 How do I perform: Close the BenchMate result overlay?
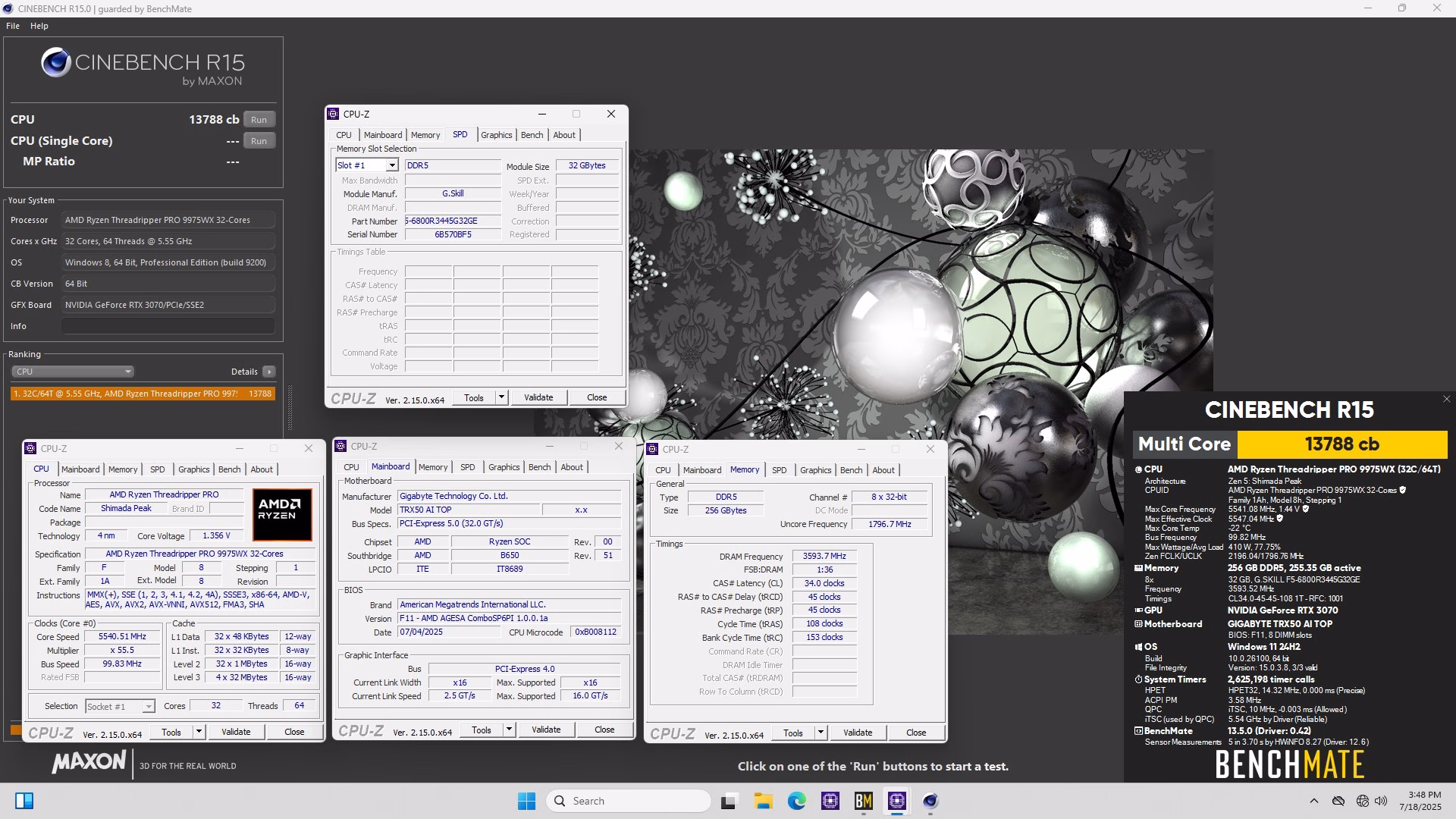[x=1446, y=399]
